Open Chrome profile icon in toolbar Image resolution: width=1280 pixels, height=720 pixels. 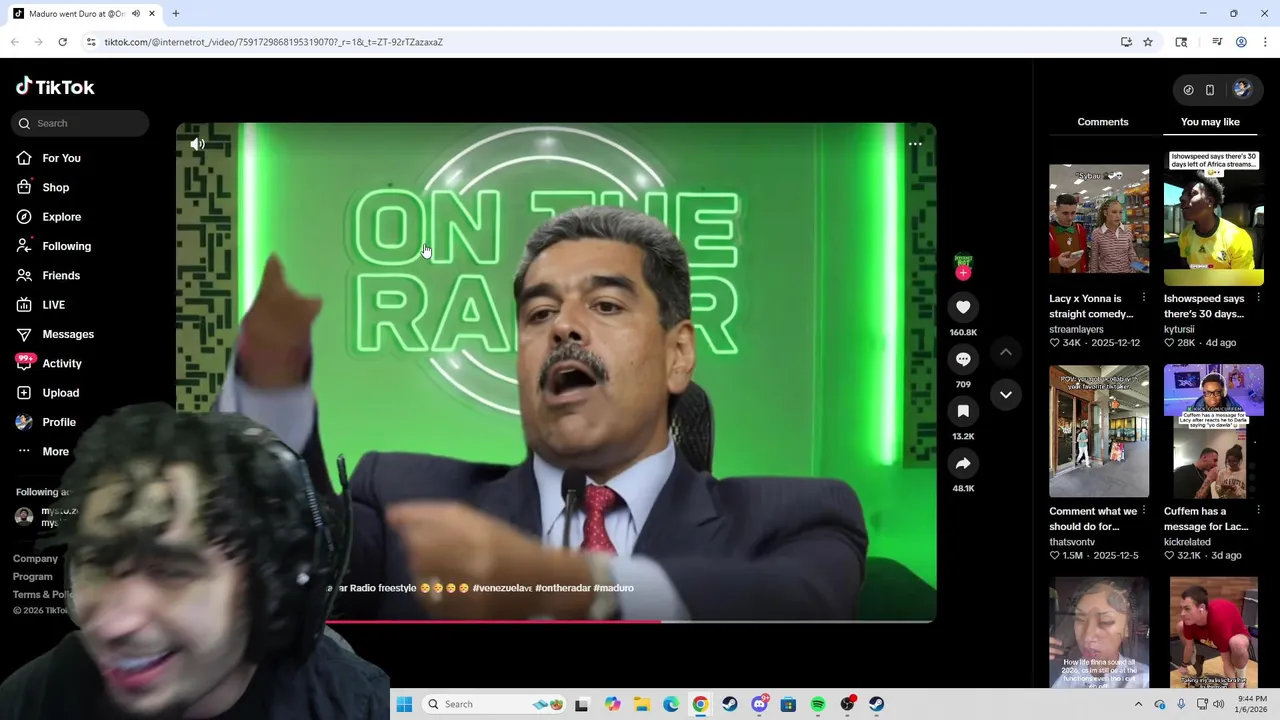(1241, 42)
